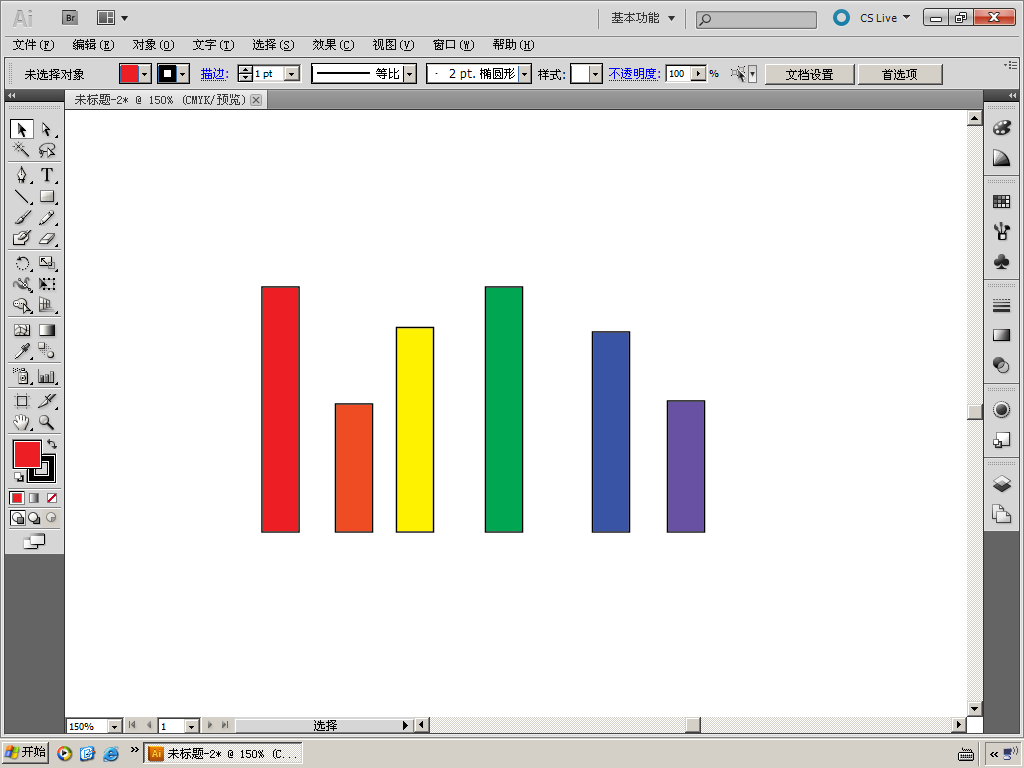Expand the 样式 graphic style dropdown
Viewport: 1024px width, 768px height.
pyautogui.click(x=595, y=74)
